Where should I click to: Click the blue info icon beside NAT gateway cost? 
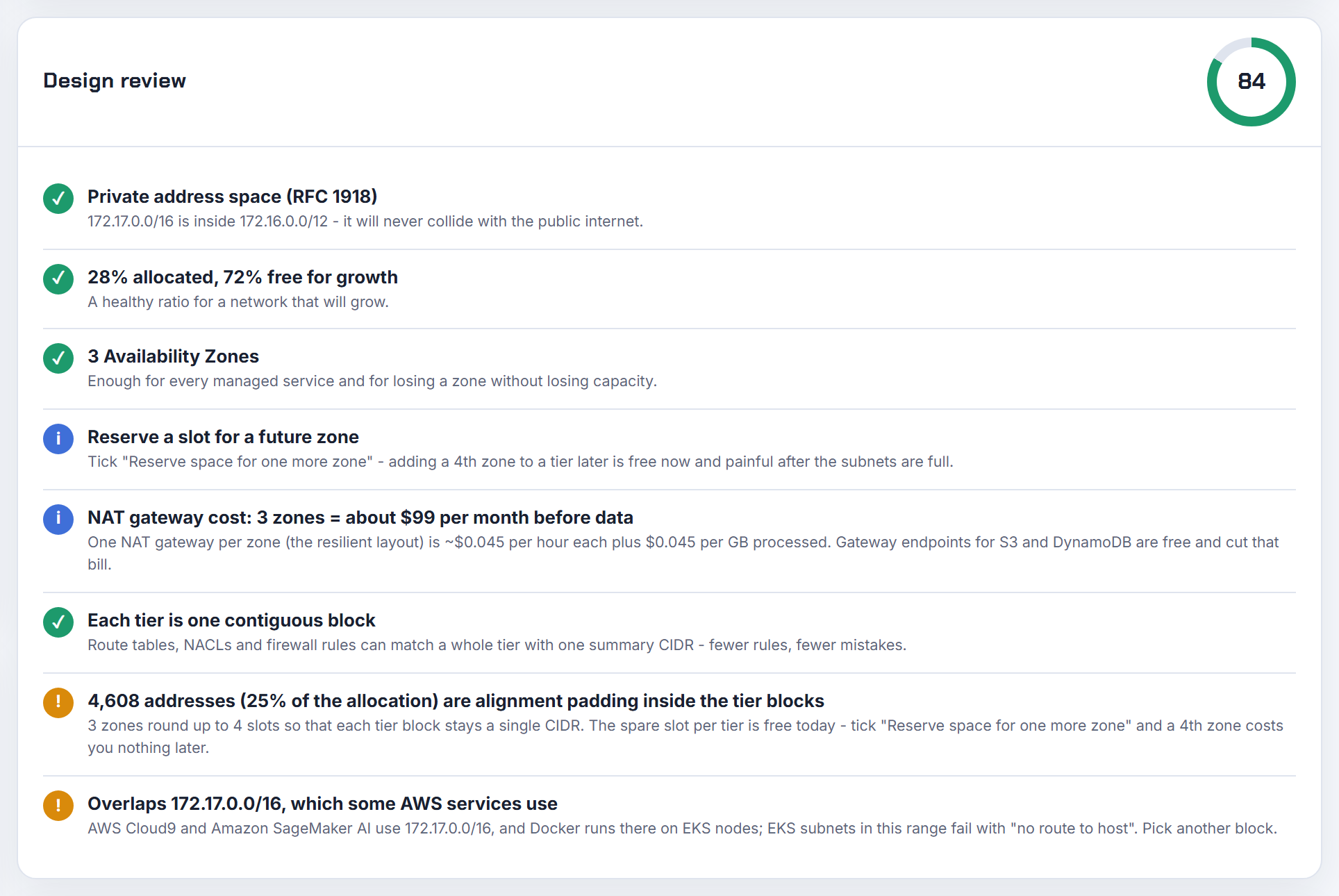58,520
